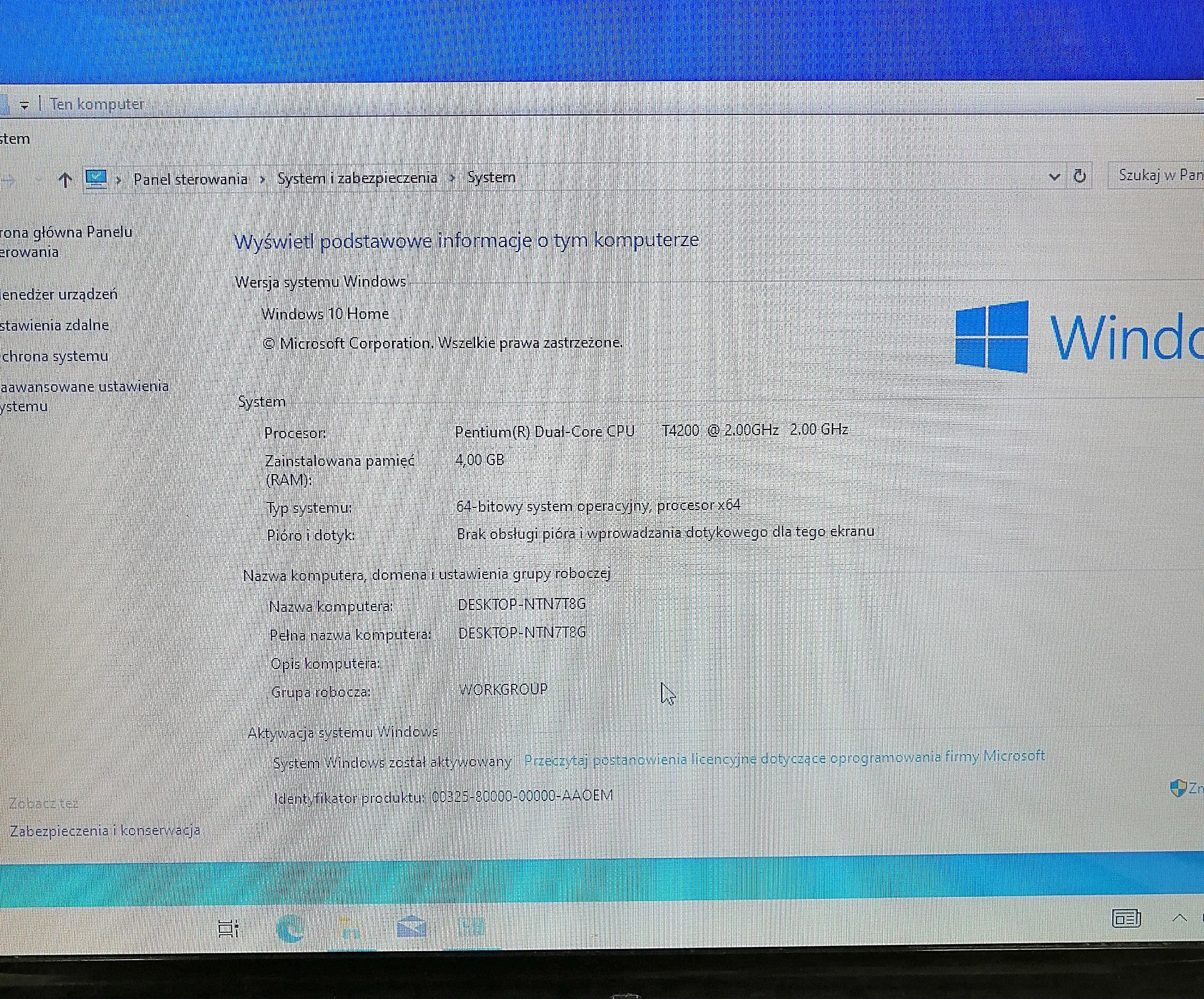This screenshot has height=999, width=1204.
Task: Open Task View from the taskbar
Action: pyautogui.click(x=228, y=928)
